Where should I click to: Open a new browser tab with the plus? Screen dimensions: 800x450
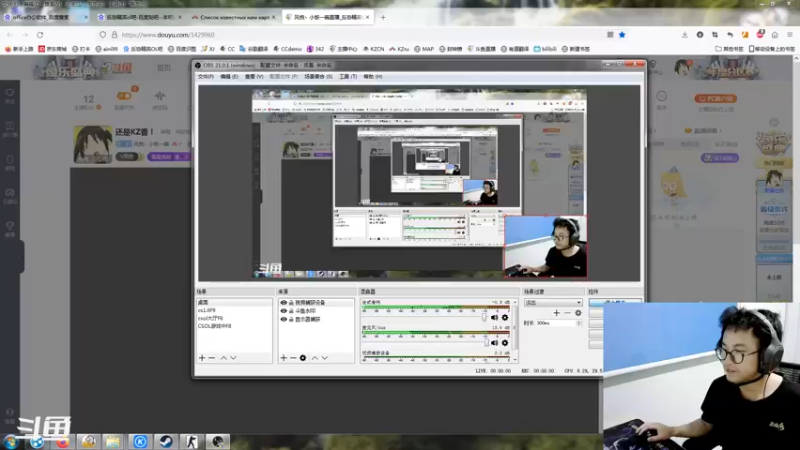383,17
